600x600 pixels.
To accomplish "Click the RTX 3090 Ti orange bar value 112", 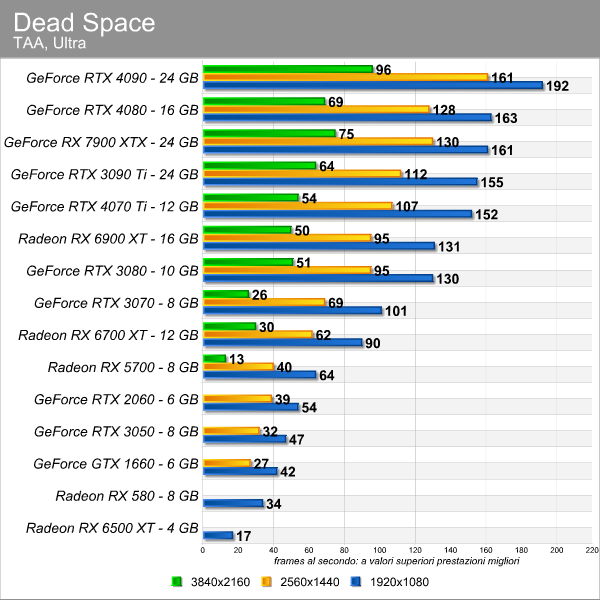I will [x=416, y=174].
